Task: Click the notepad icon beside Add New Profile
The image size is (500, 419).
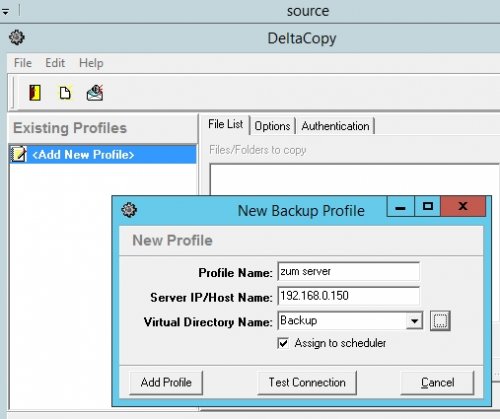Action: tap(19, 154)
